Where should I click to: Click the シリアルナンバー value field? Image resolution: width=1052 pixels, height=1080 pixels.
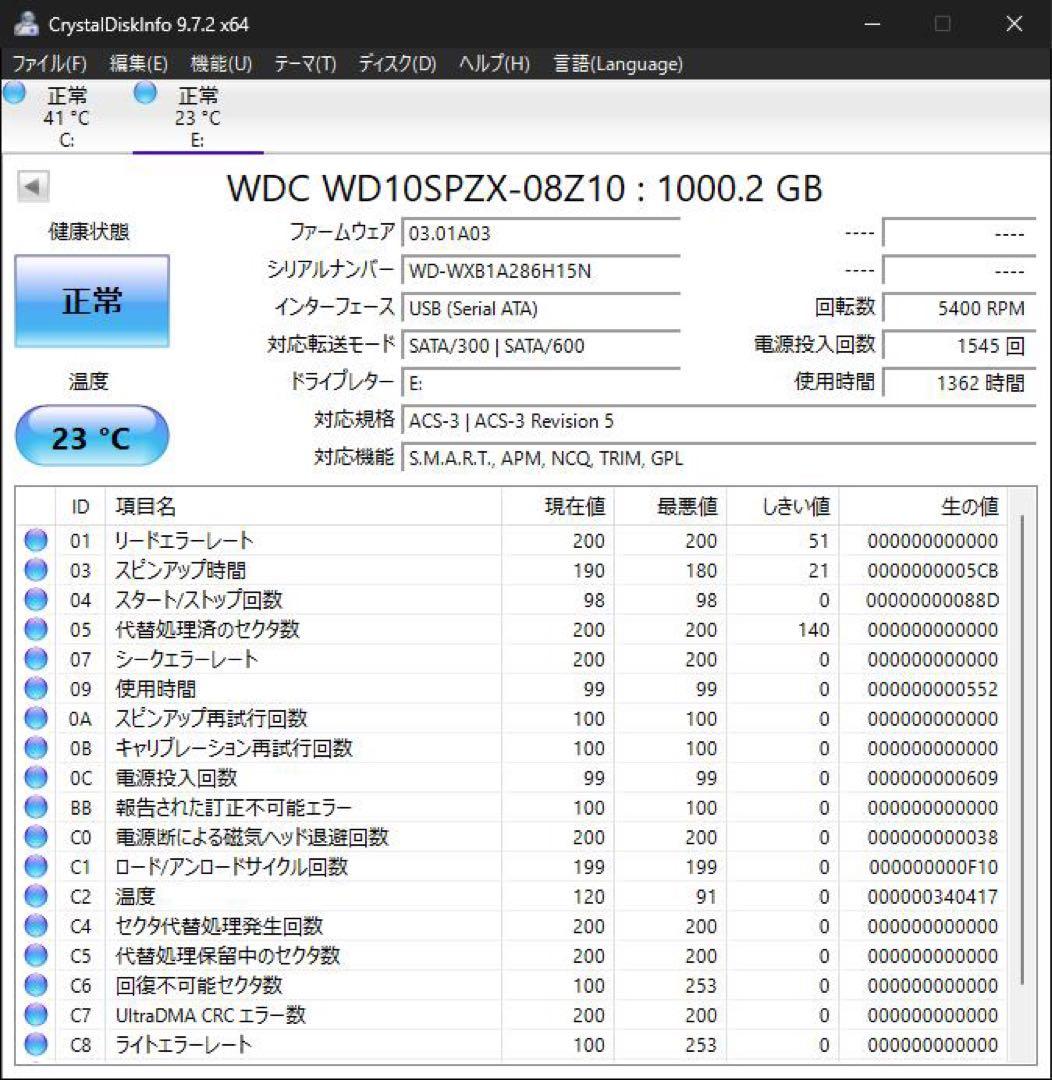tap(540, 270)
